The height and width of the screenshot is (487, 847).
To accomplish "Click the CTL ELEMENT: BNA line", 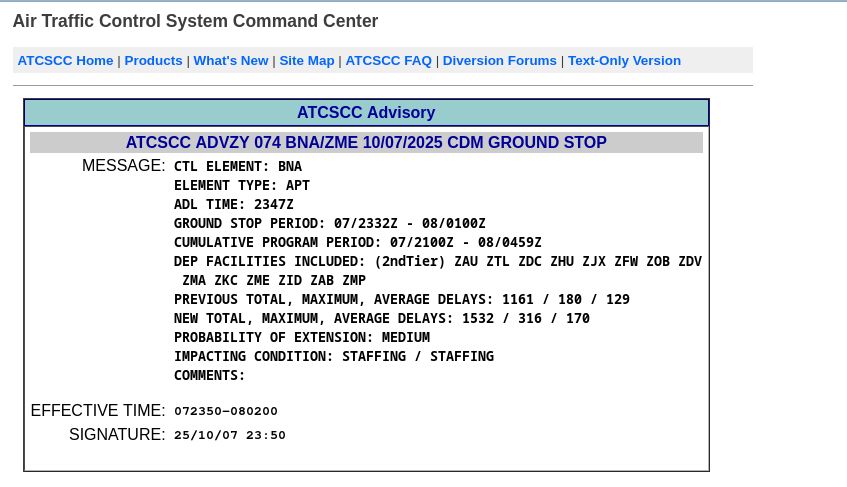I will (238, 166).
